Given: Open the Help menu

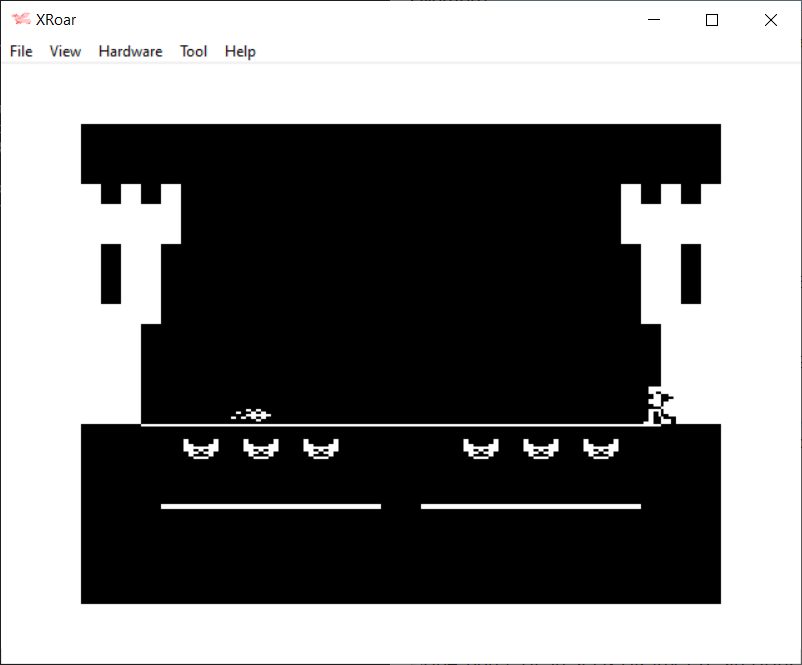Looking at the screenshot, I should tap(240, 51).
